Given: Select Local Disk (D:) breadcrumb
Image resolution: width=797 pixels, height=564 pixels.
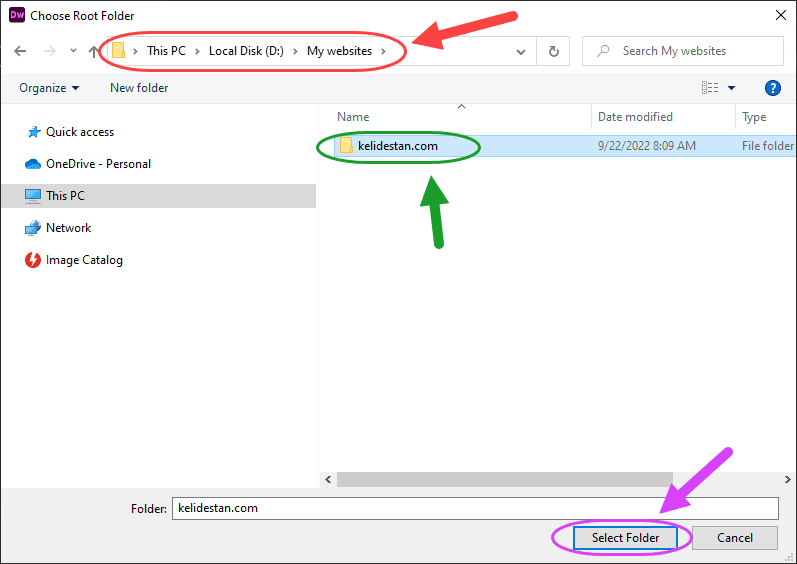Looking at the screenshot, I should pyautogui.click(x=247, y=51).
